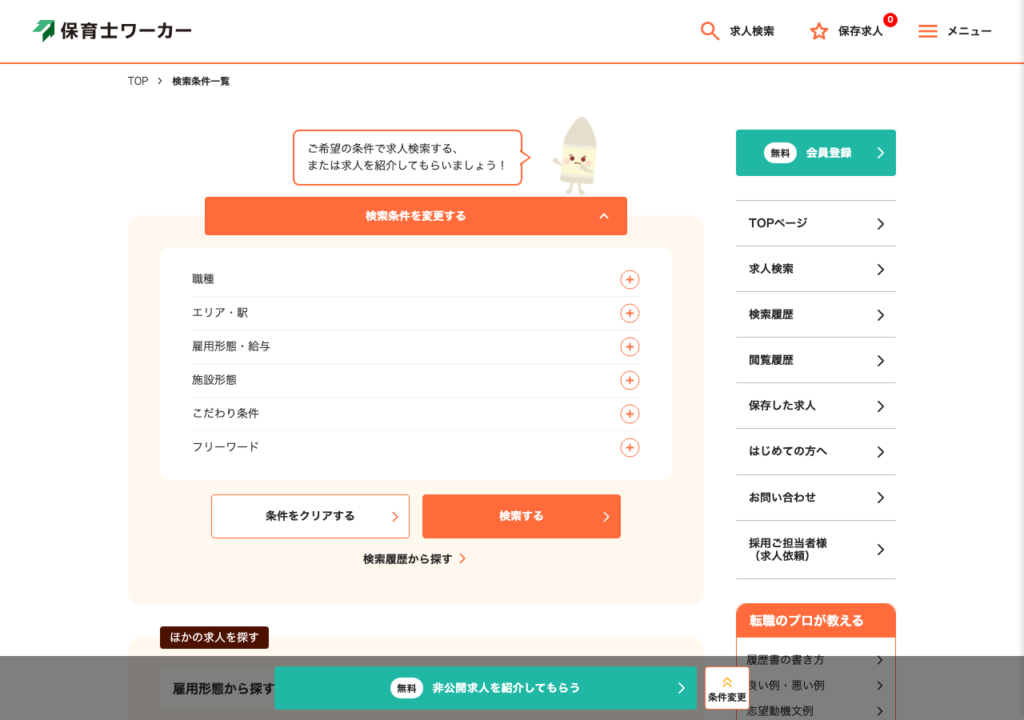Click the red saved-jobs count badge

pos(890,20)
